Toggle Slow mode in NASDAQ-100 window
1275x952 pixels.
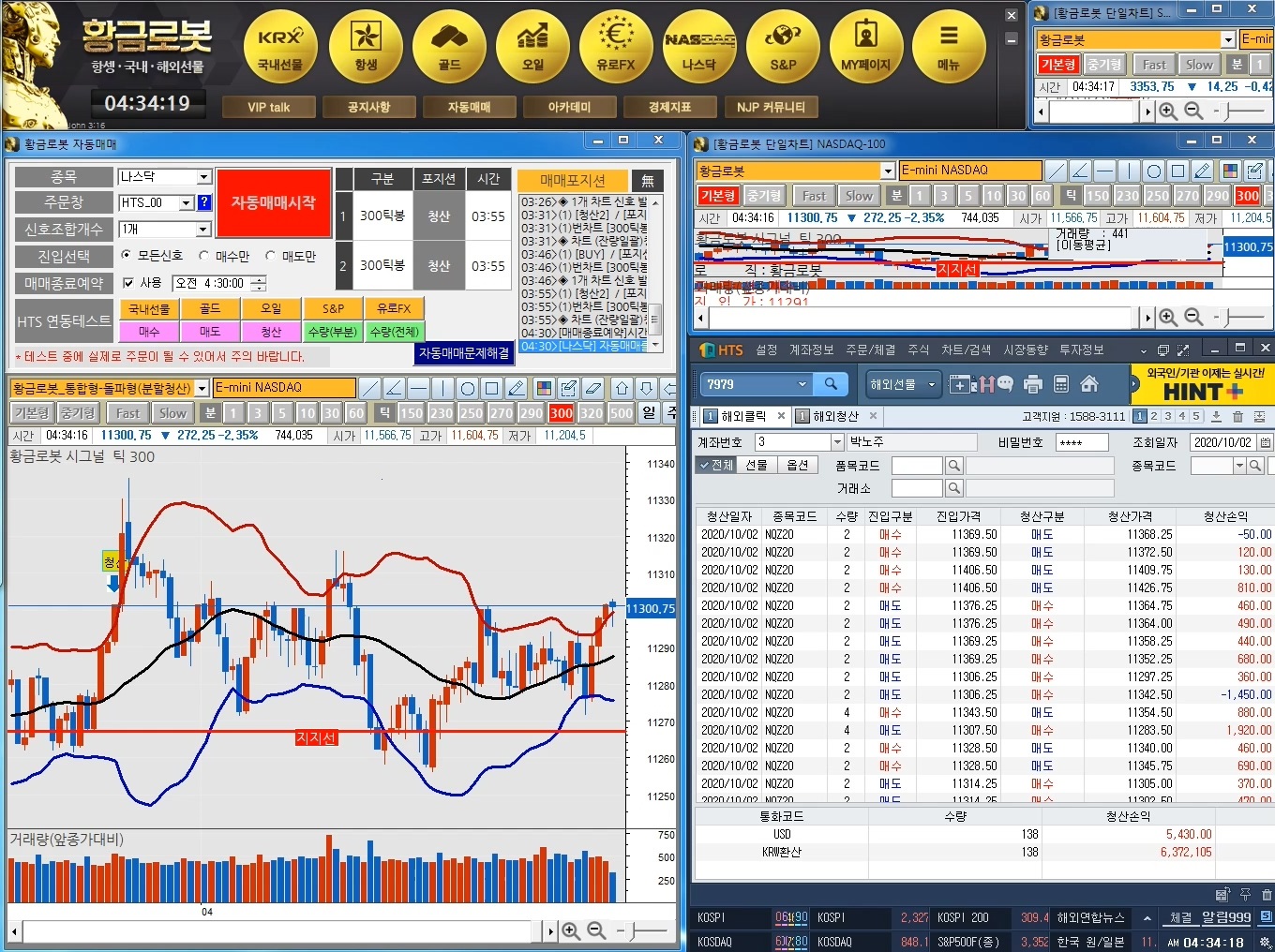pyautogui.click(x=859, y=196)
